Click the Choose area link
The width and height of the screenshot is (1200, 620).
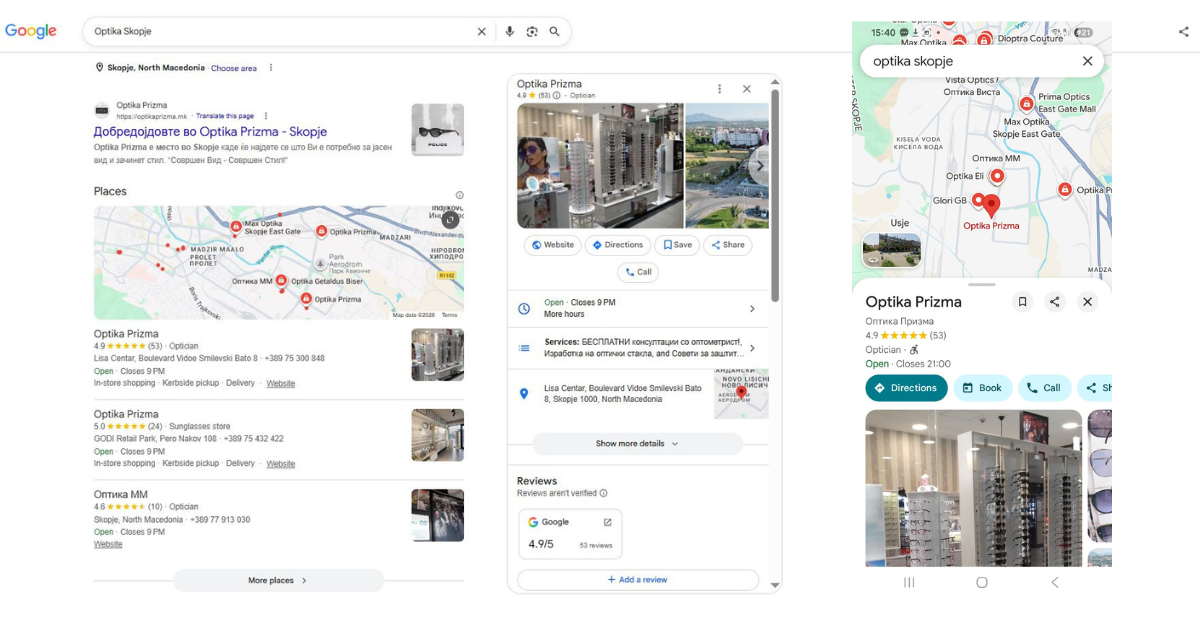click(233, 69)
